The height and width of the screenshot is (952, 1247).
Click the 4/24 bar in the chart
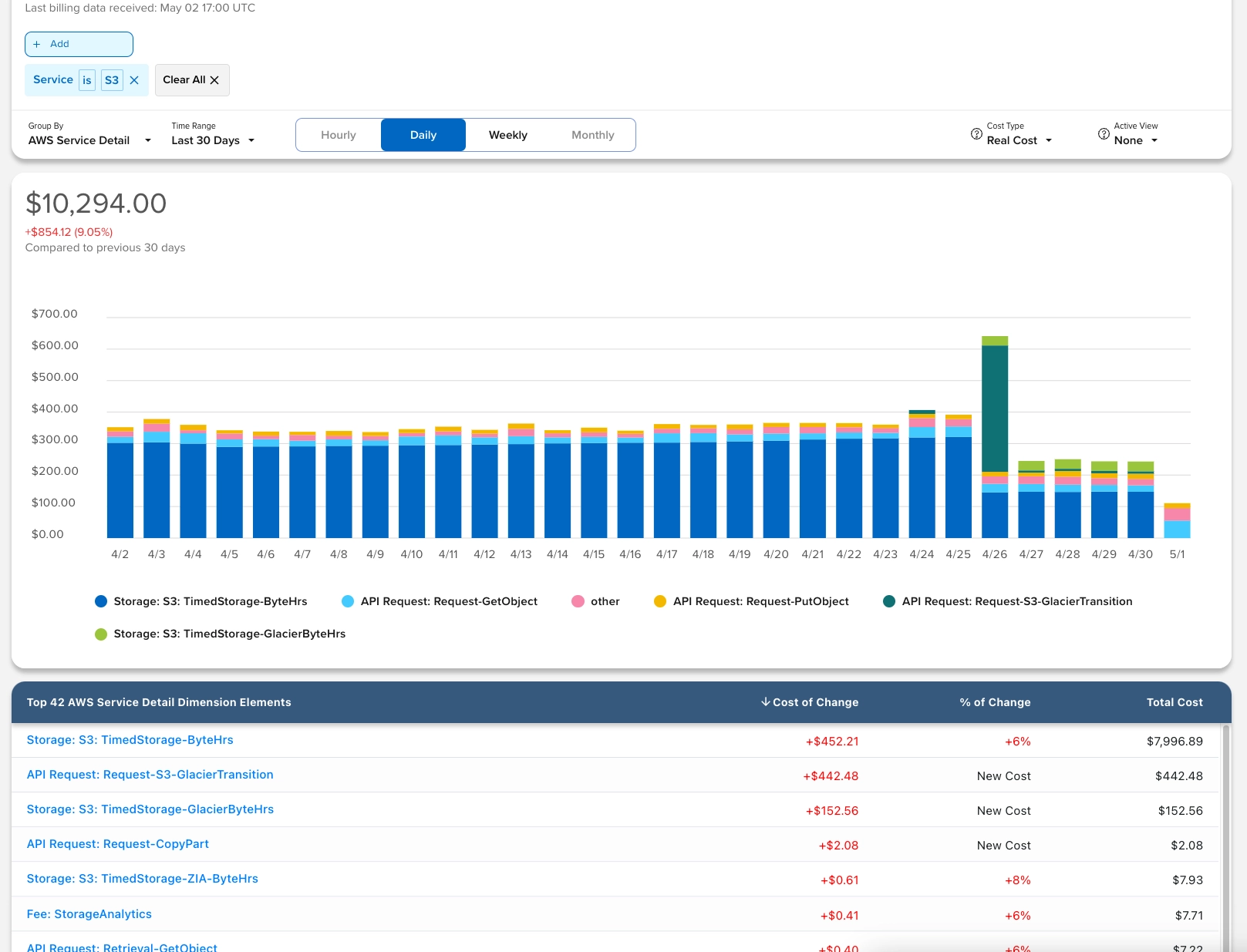pos(922,474)
